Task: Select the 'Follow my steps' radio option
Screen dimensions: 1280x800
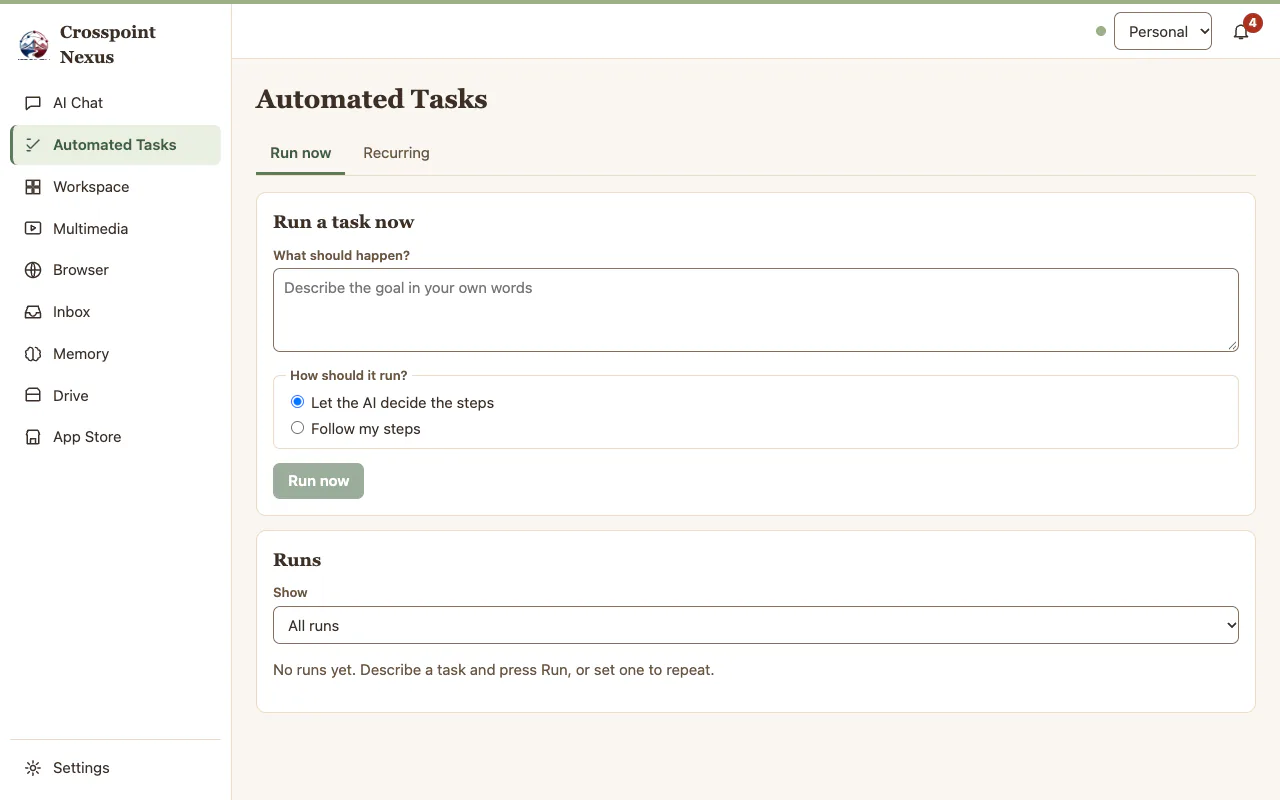Action: [297, 428]
